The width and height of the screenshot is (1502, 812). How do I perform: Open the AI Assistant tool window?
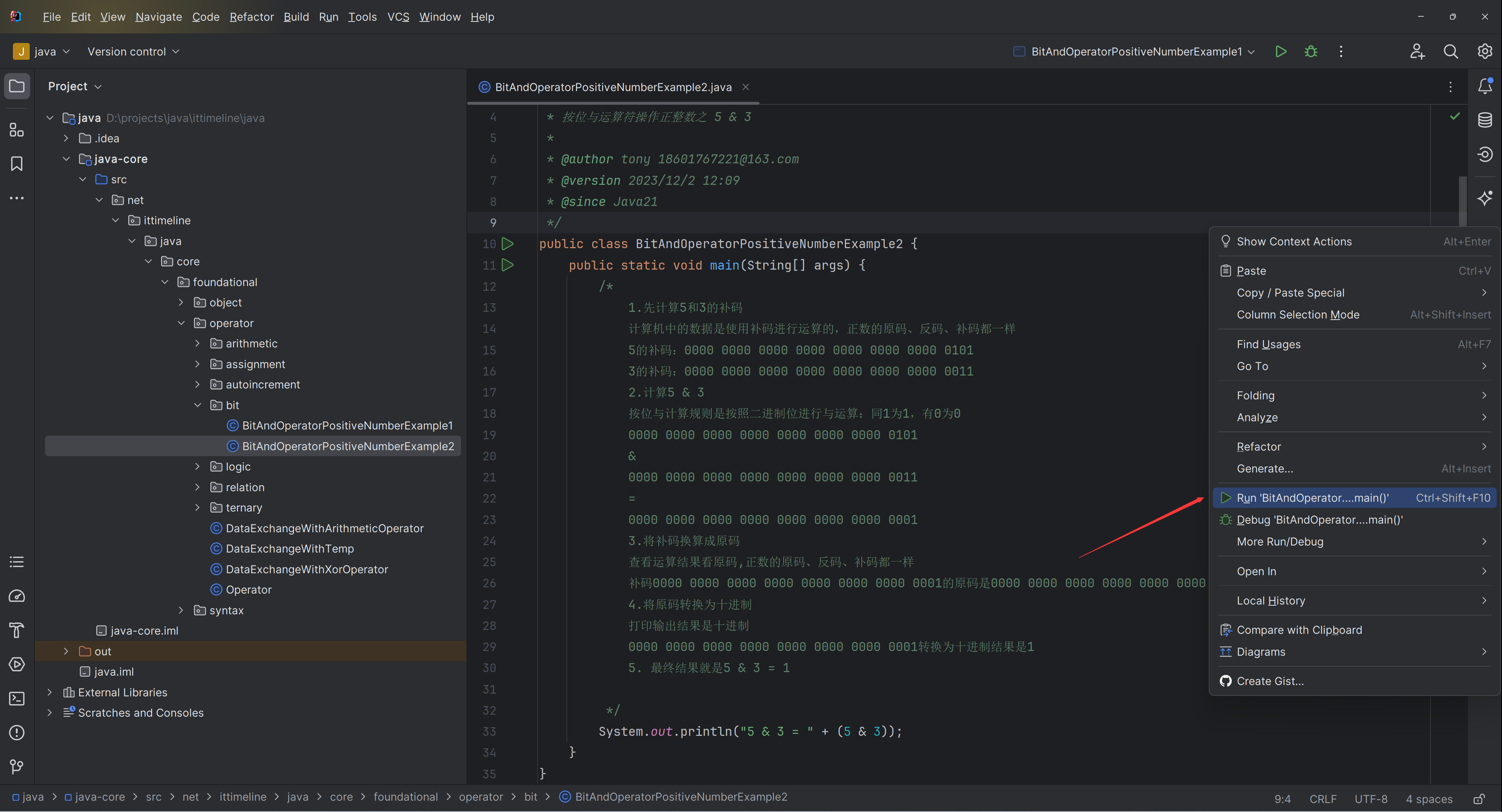point(1484,198)
